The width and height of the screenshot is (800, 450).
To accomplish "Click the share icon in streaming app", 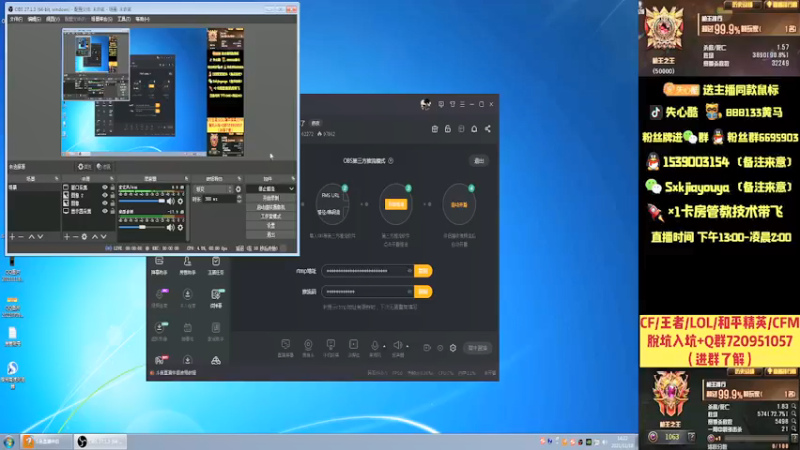I will tap(488, 129).
